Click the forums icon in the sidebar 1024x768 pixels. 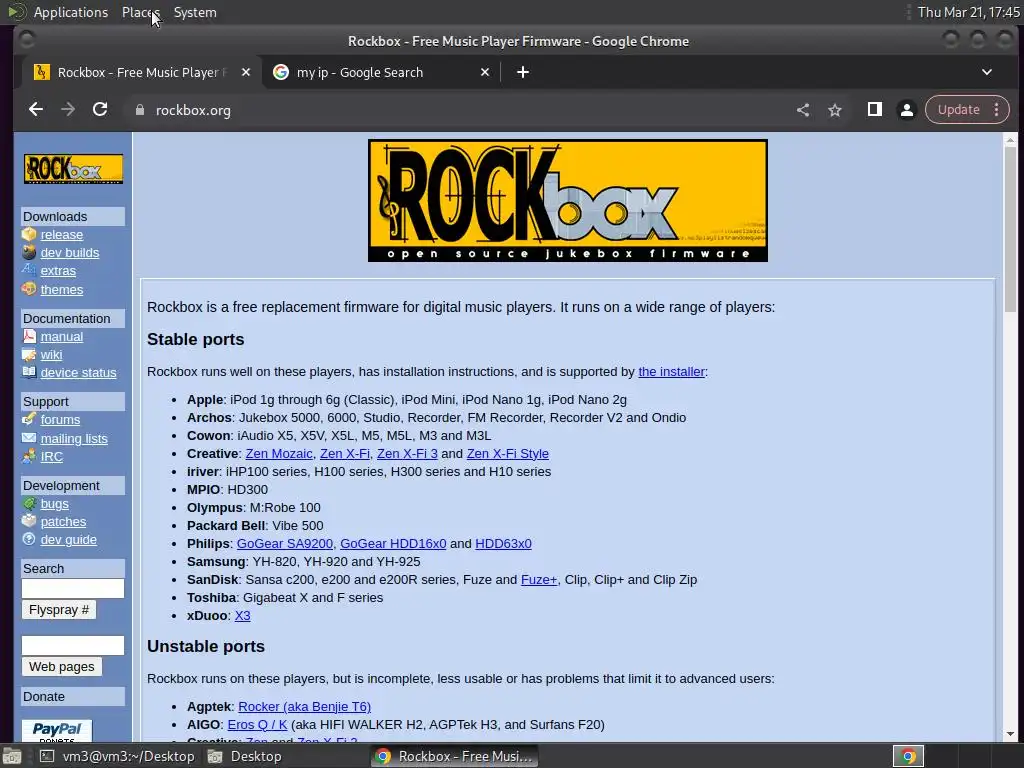point(29,419)
